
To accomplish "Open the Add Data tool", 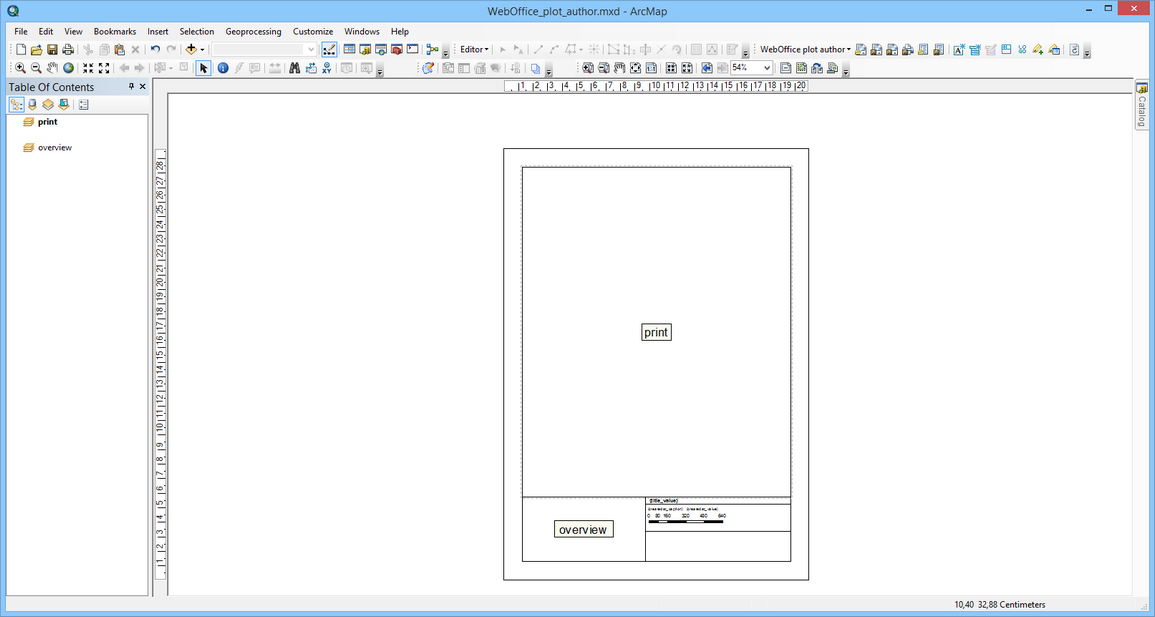I will pos(190,49).
